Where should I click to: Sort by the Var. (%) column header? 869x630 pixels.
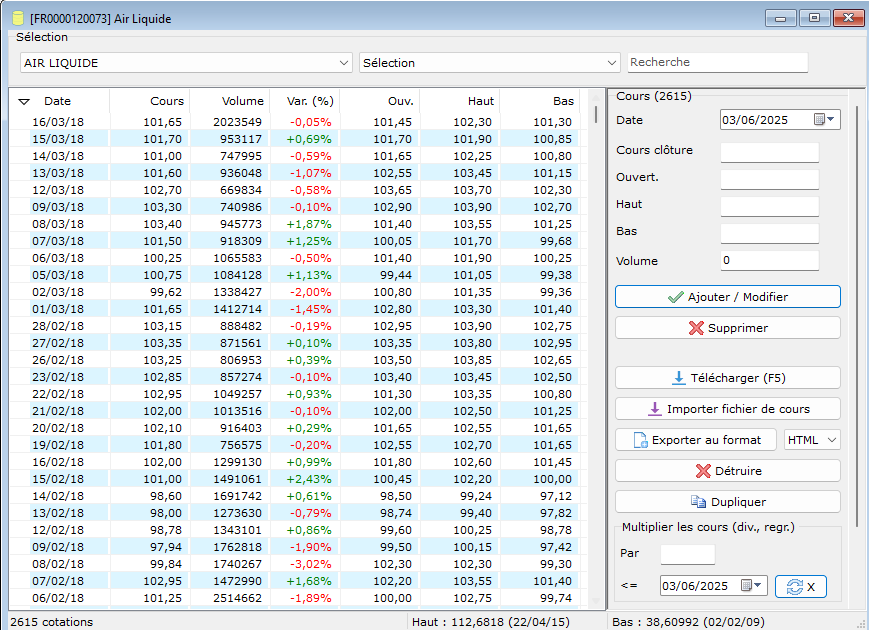click(305, 101)
